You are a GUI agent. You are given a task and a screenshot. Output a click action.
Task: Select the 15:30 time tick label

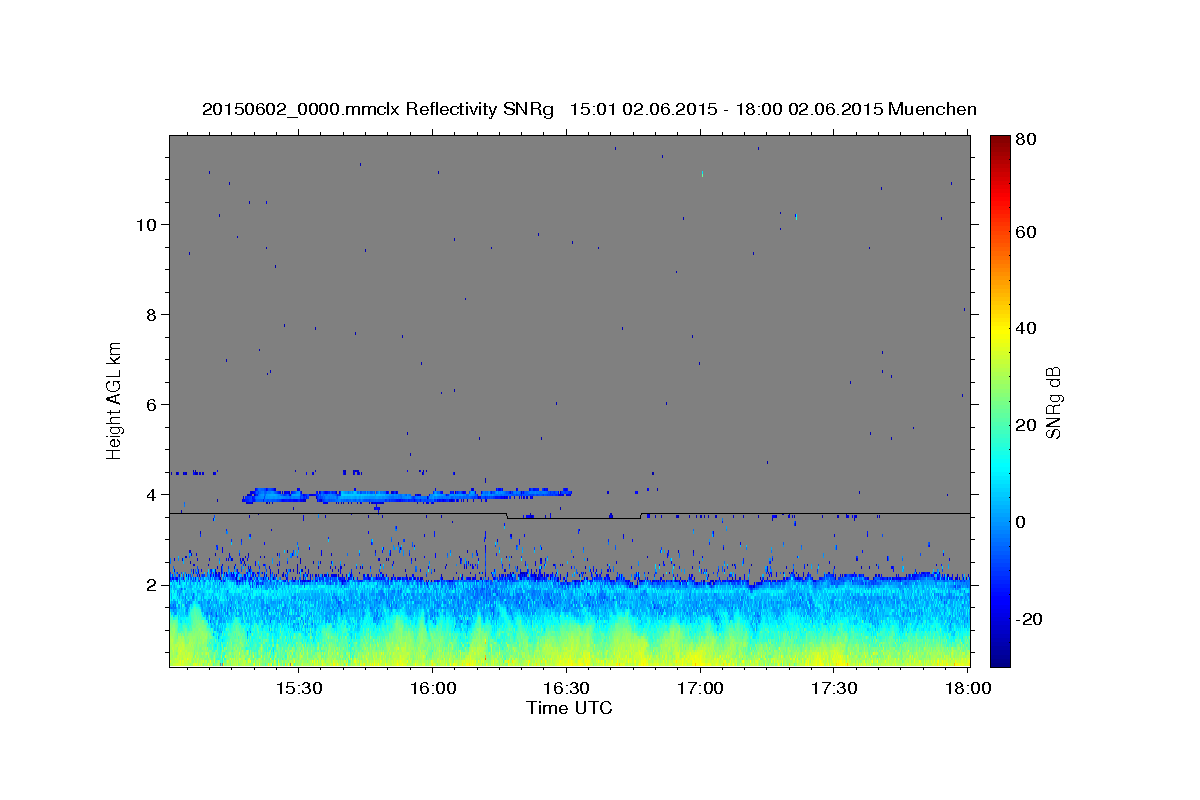298,688
